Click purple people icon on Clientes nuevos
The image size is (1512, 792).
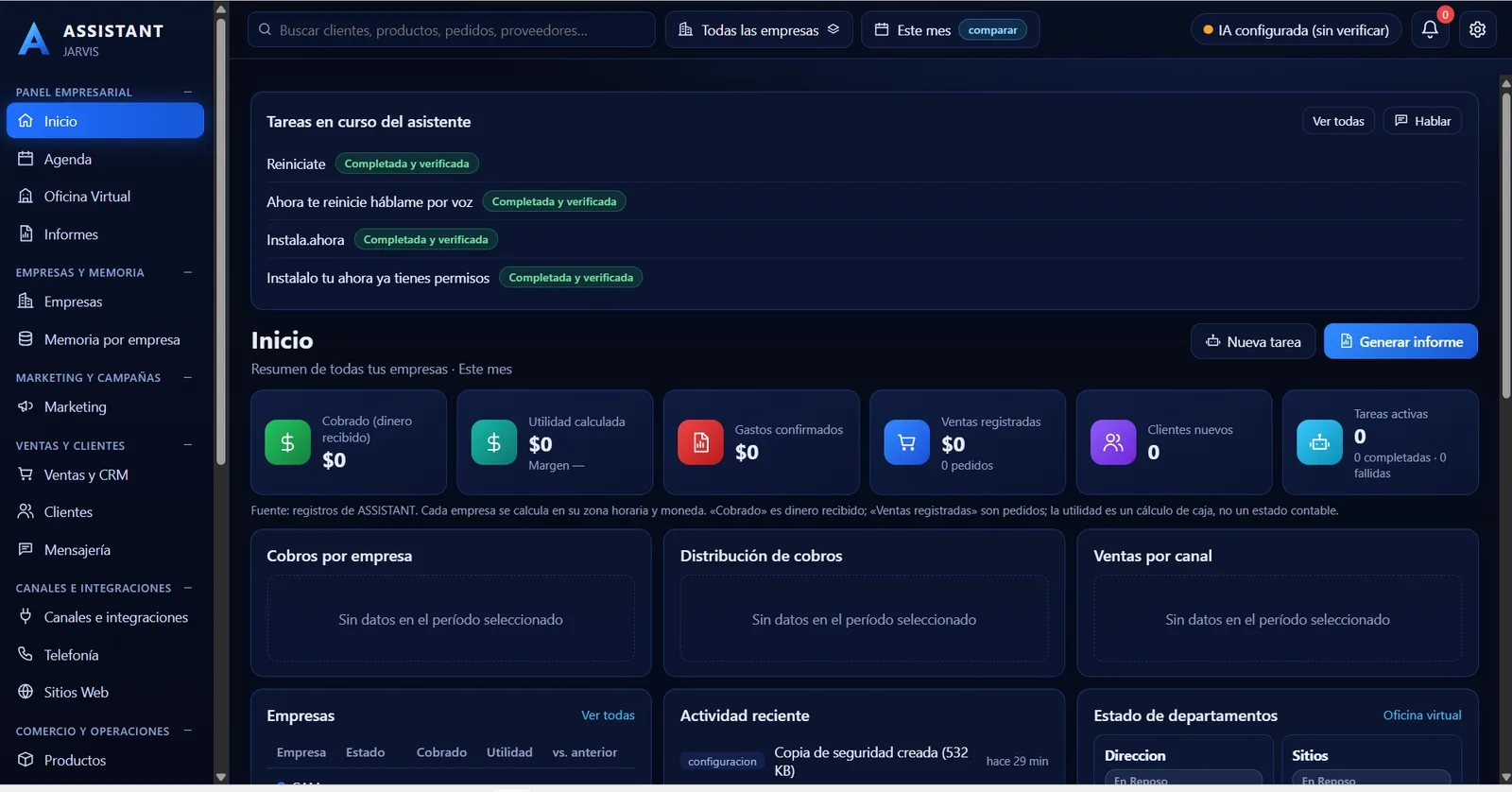(x=1113, y=442)
